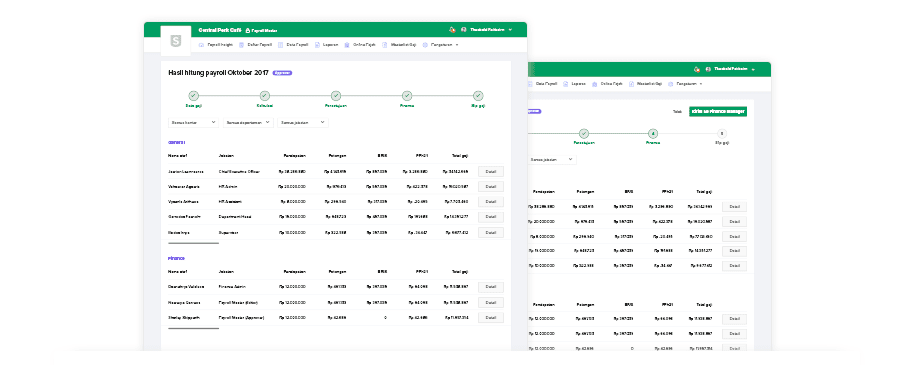Image resolution: width=912 pixels, height=365 pixels.
Task: Open Detail for Supervisor row
Action: (491, 232)
